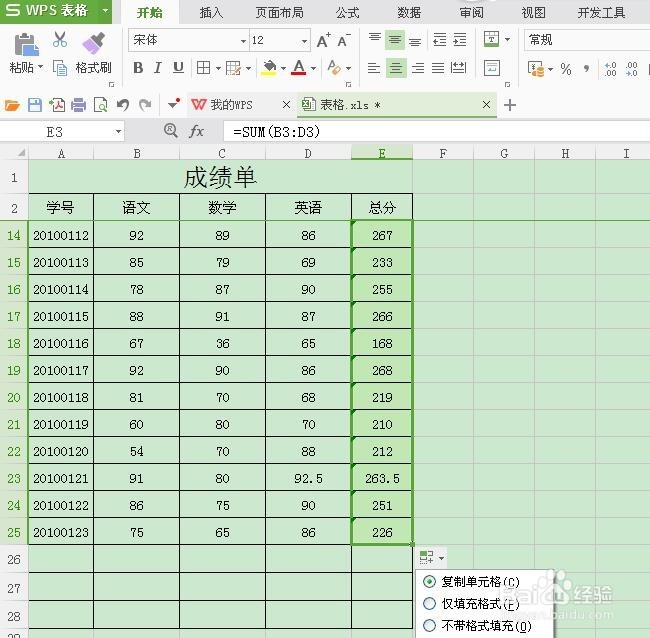Screen dimensions: 650x638
Task: Center text horizontally
Action: [395, 68]
